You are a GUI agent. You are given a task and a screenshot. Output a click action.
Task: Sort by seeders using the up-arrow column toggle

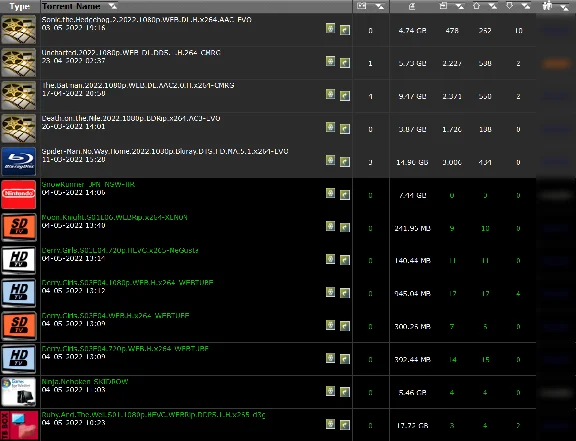pos(493,6)
